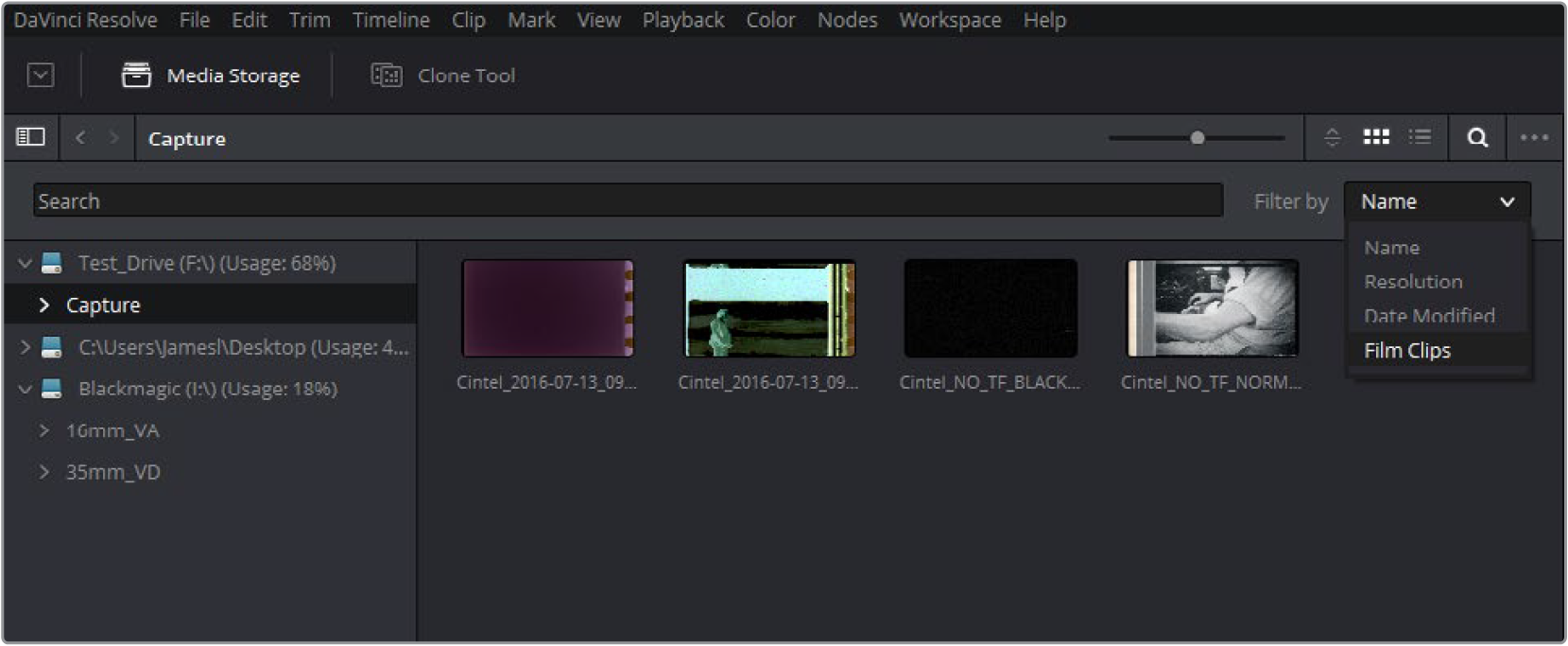Open the File menu
The image size is (1568, 646).
195,20
